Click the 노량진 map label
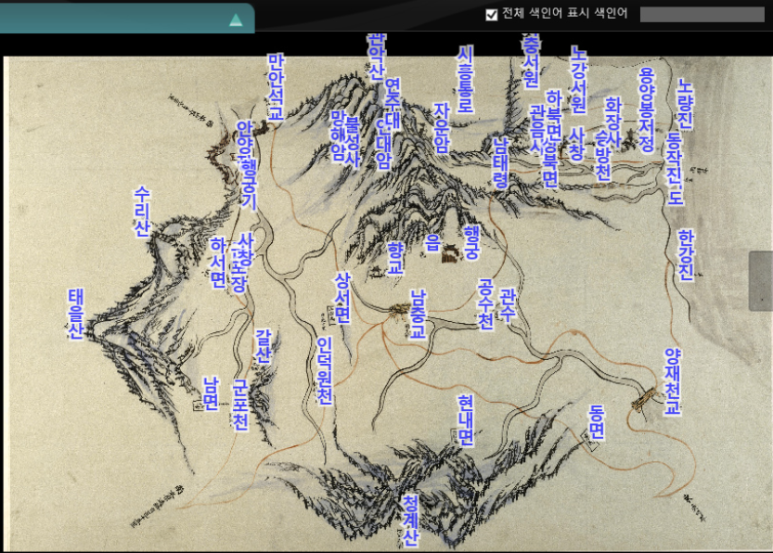773x553 pixels. click(x=685, y=104)
